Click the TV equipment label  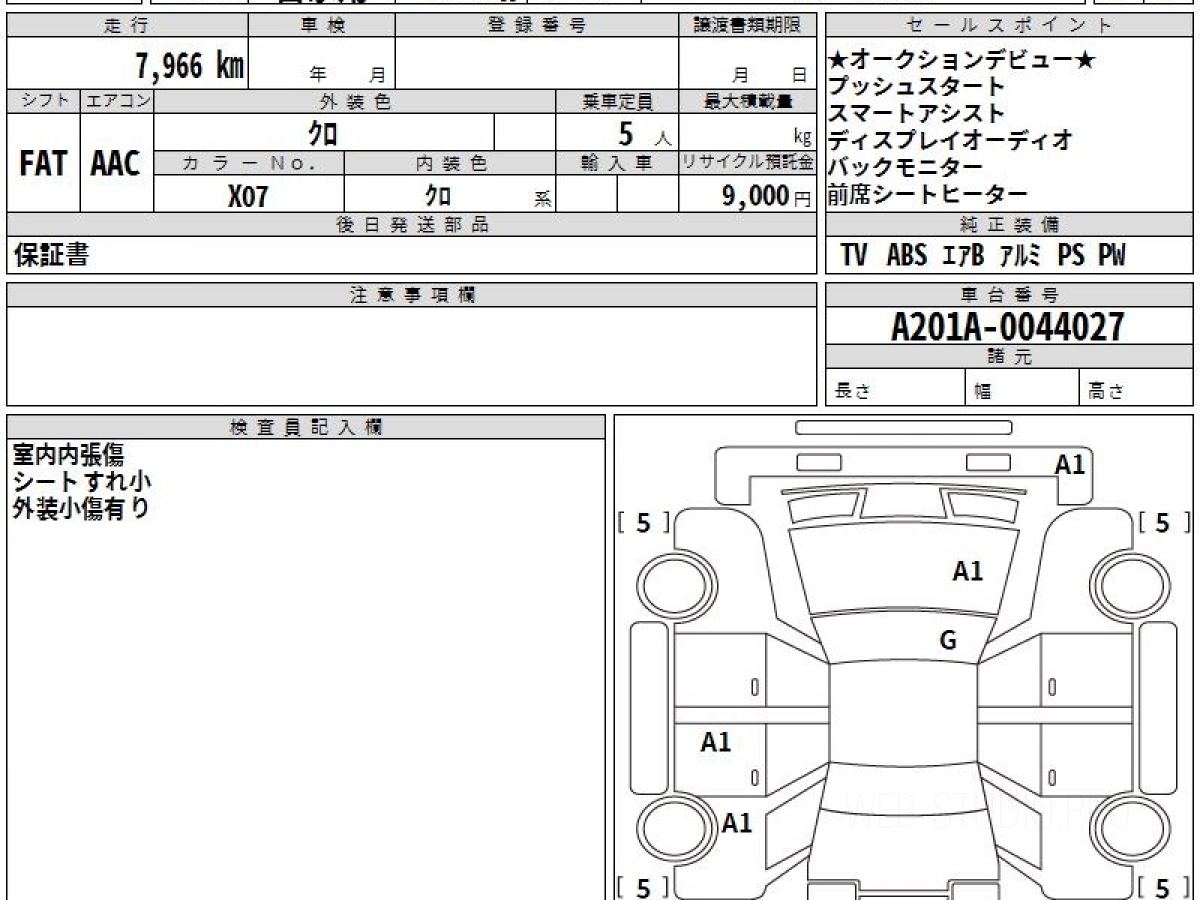pyautogui.click(x=854, y=256)
